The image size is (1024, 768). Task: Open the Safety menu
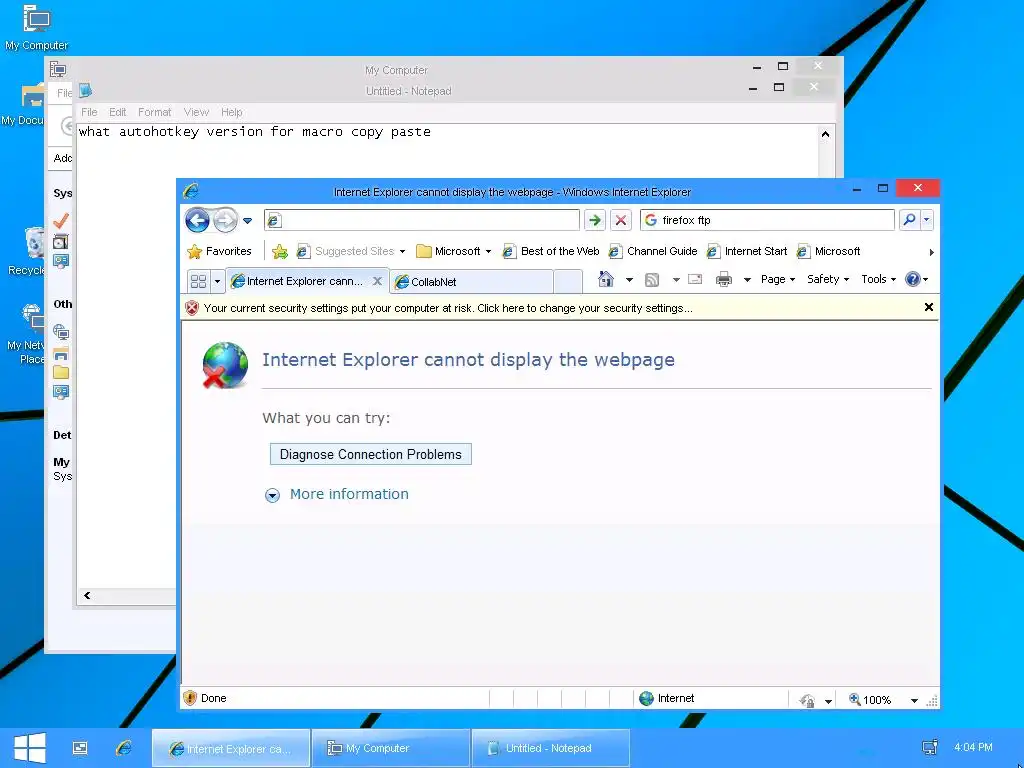click(x=827, y=280)
